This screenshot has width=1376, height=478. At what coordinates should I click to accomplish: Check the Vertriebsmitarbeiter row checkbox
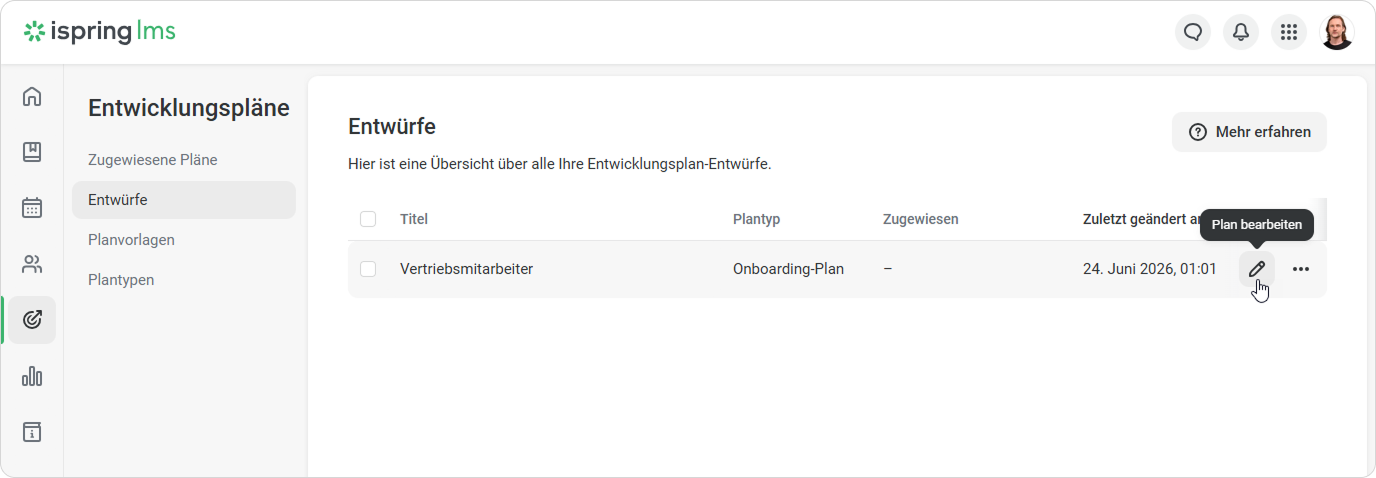point(368,269)
